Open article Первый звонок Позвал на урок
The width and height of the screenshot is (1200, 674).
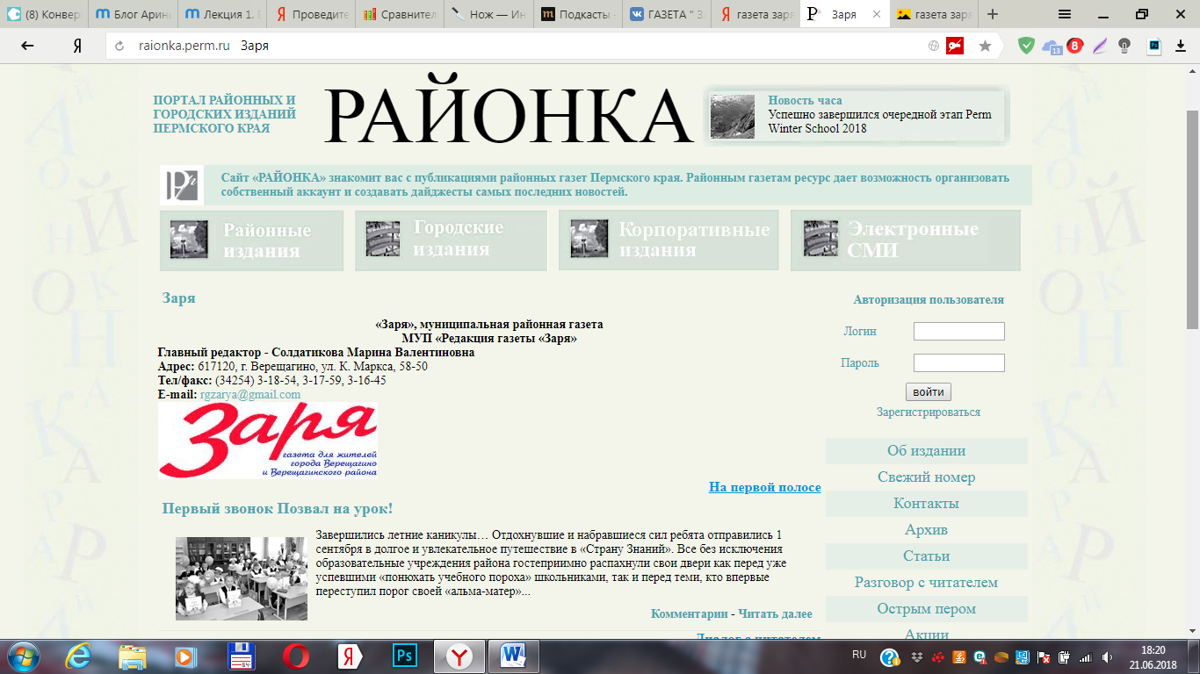tap(277, 509)
